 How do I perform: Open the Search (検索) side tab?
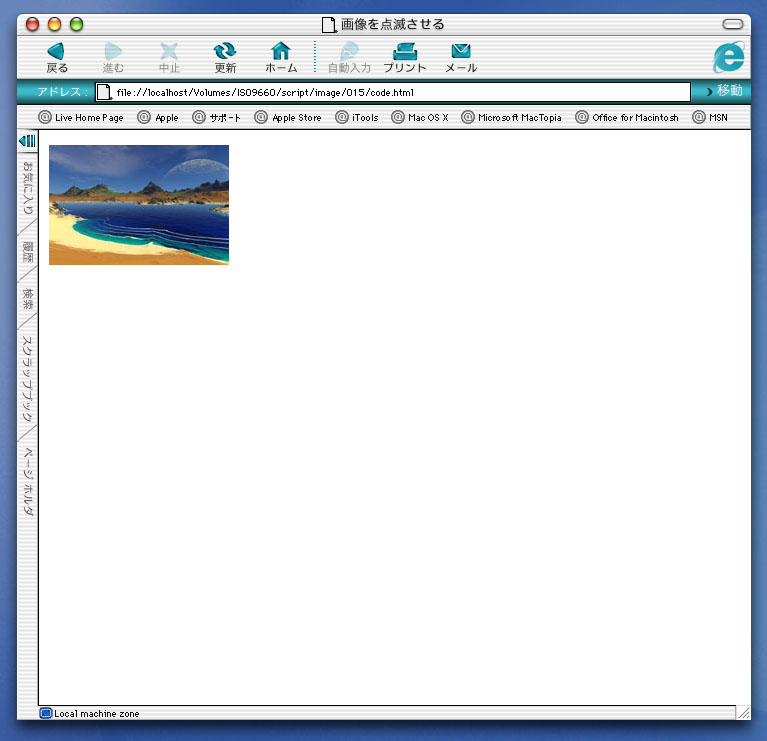28,298
